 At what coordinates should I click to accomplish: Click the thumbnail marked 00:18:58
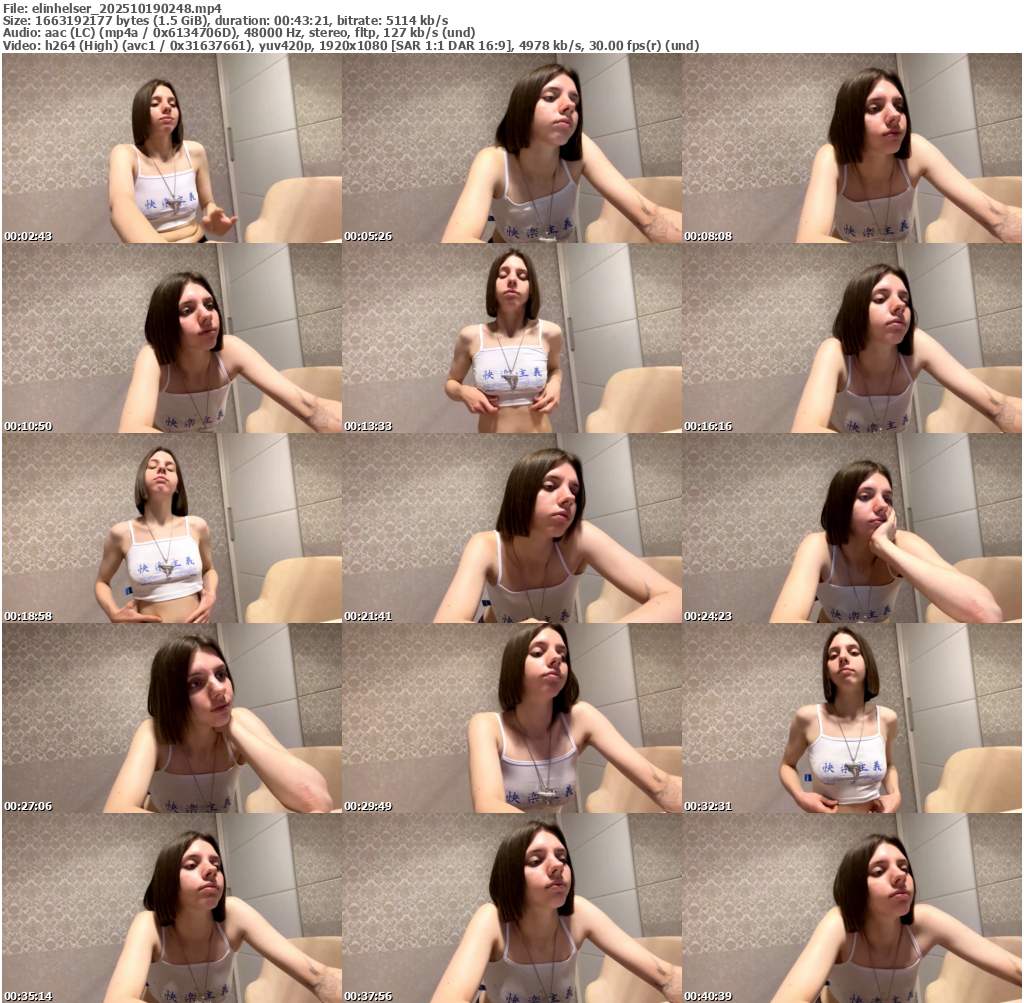(172, 528)
